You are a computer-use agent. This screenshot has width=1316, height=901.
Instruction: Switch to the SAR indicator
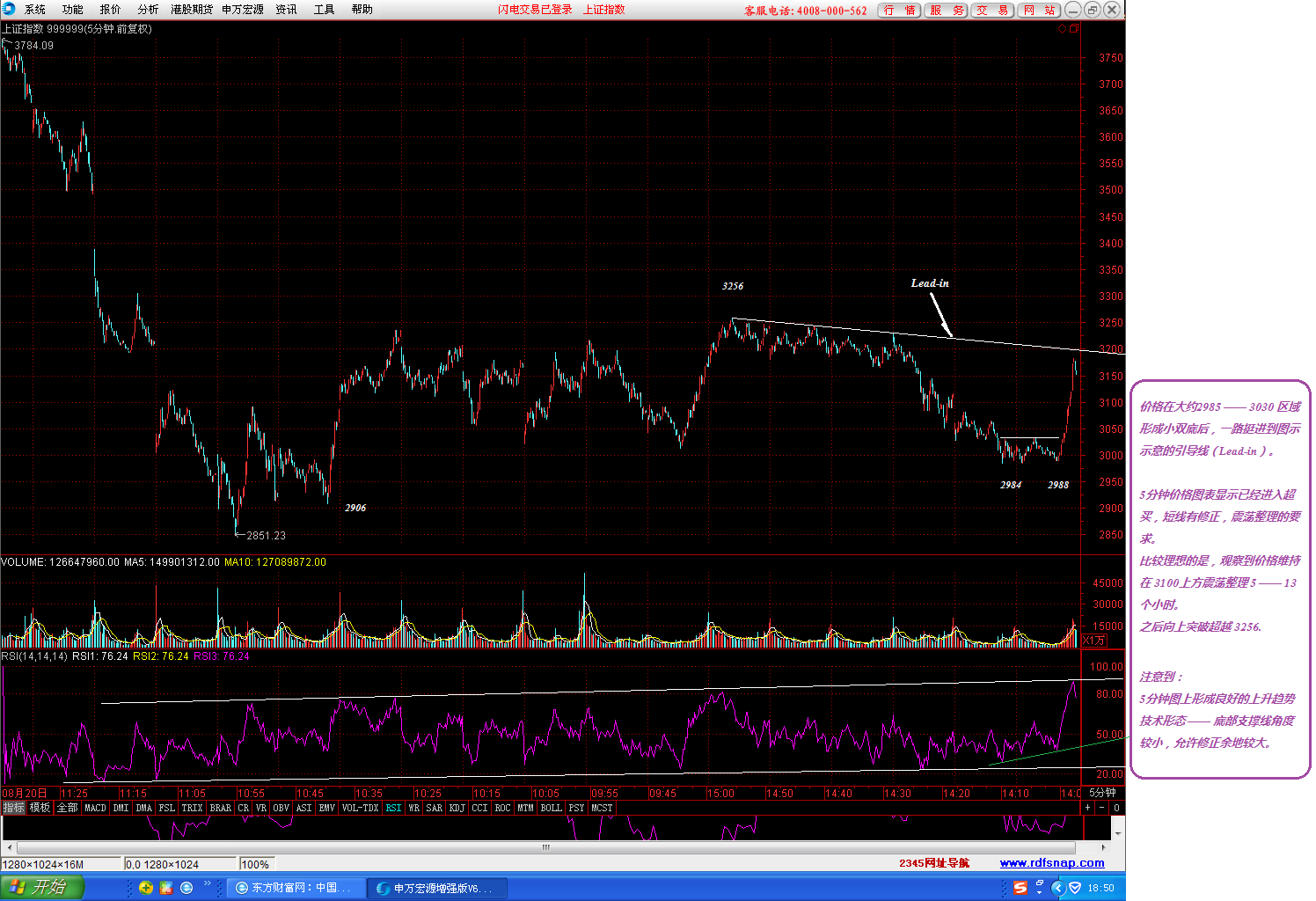click(435, 808)
